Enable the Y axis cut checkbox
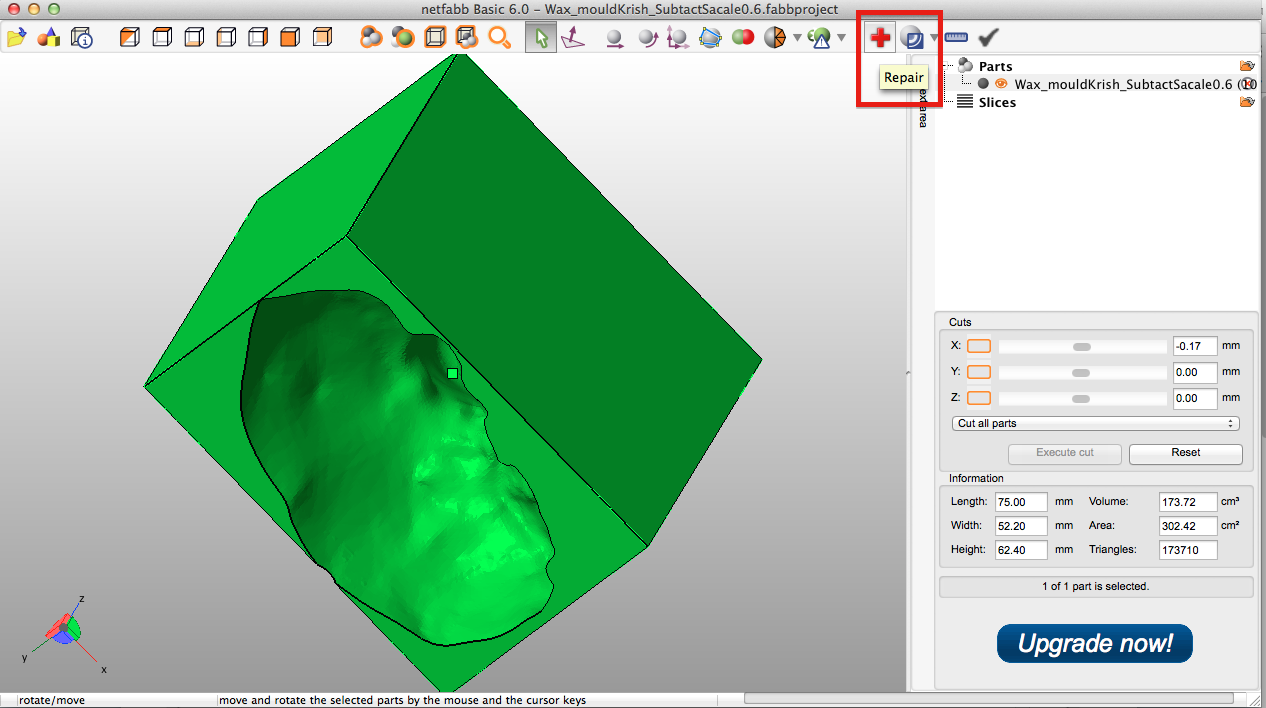Screen dimensions: 1266x708 978,372
